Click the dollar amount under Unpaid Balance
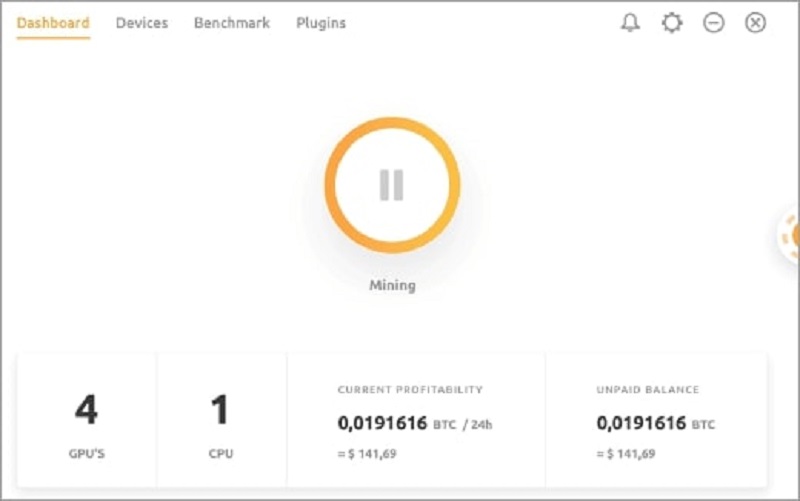This screenshot has width=800, height=501. 627,454
